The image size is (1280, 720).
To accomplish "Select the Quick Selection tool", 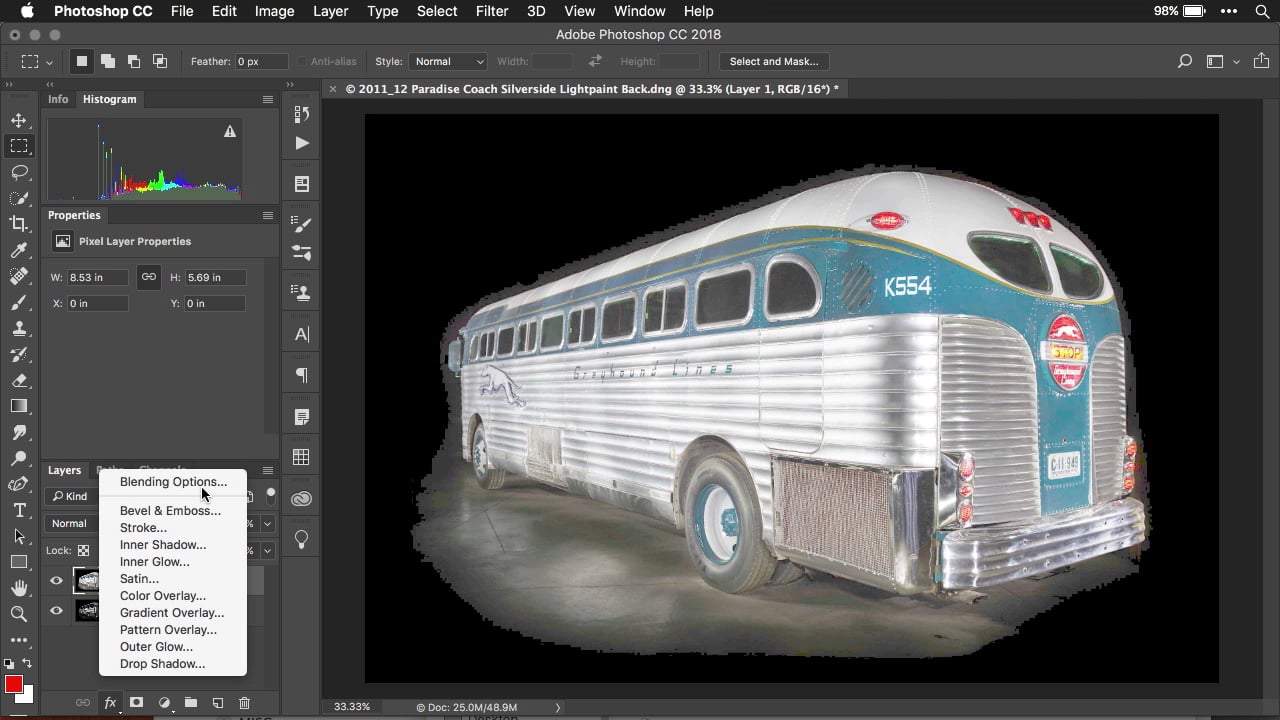I will click(18, 198).
